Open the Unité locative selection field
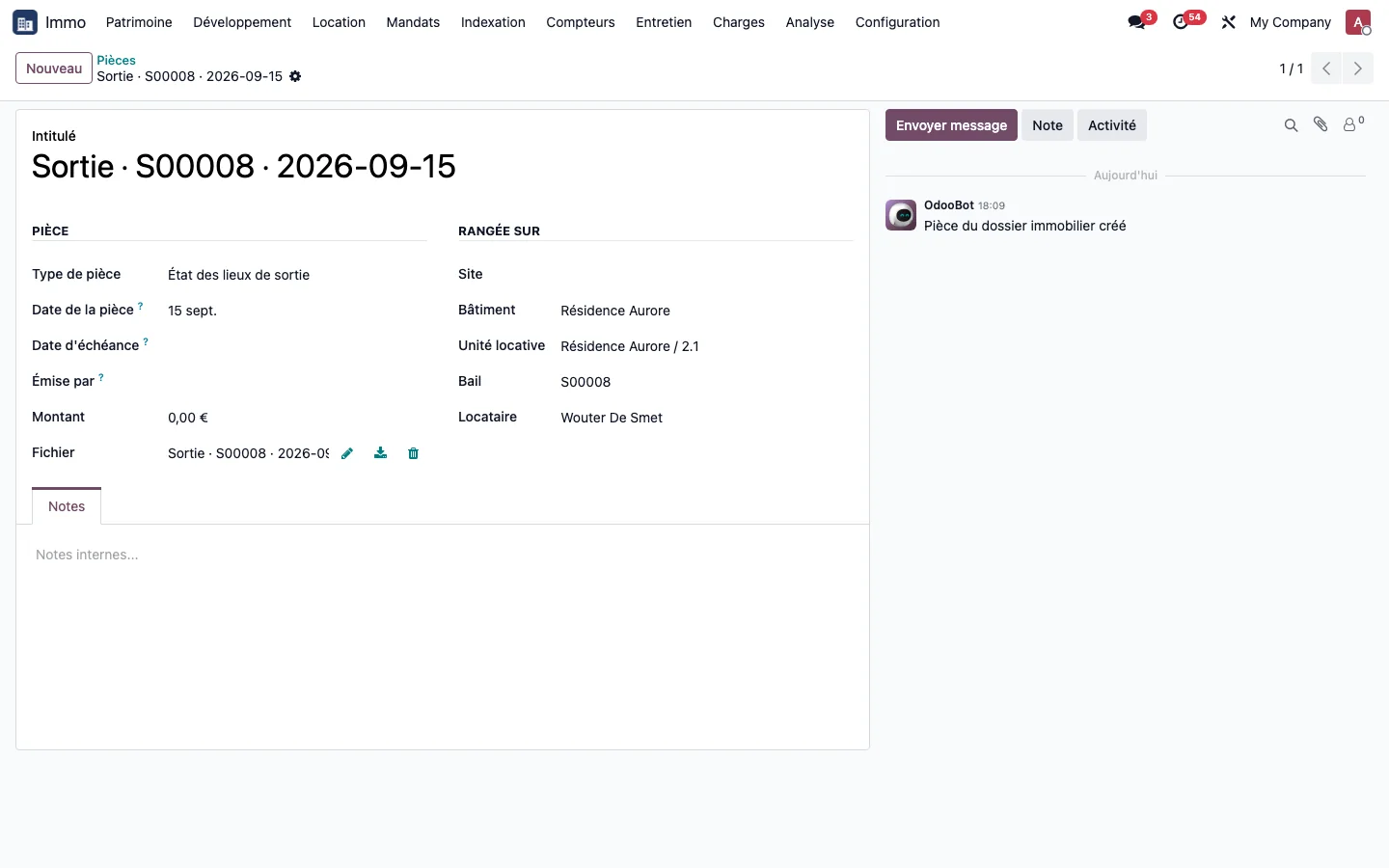This screenshot has height=868, width=1389. click(707, 346)
